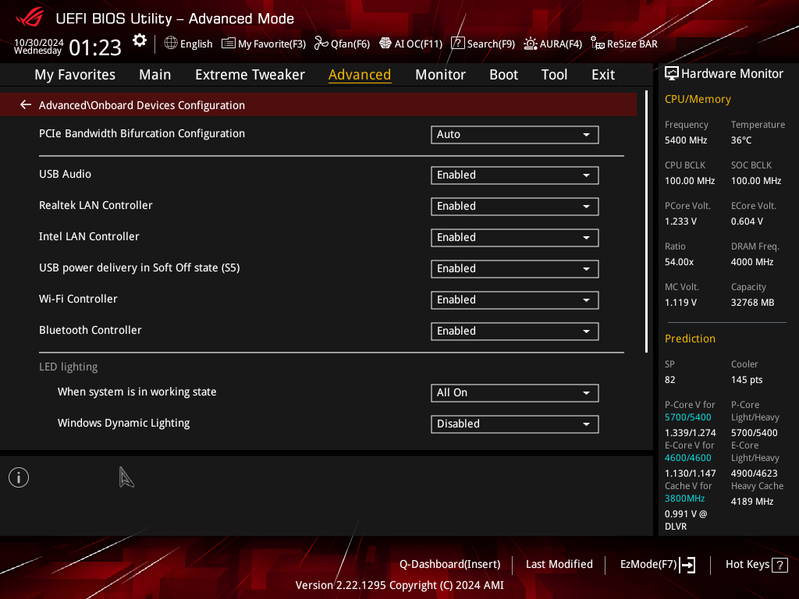This screenshot has width=799, height=599.
Task: Open Windows Dynamic Lighting dropdown
Action: [x=515, y=424]
